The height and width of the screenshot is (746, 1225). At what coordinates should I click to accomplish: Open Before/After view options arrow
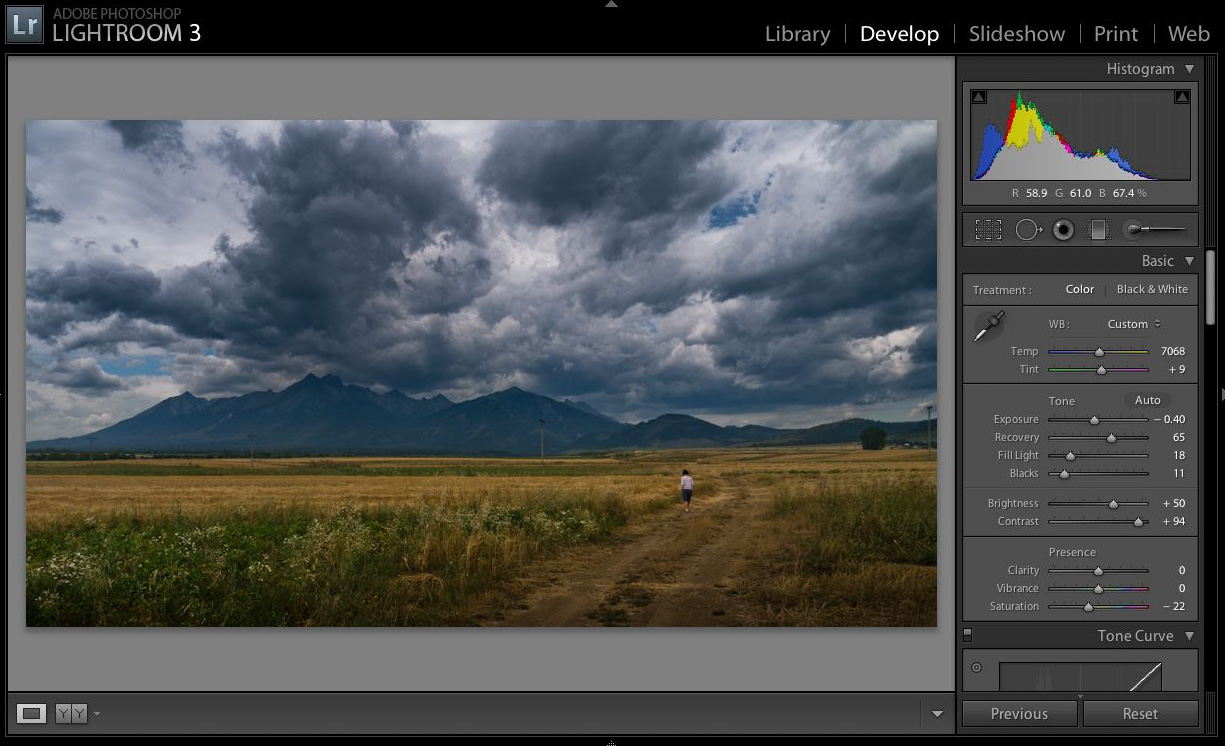pyautogui.click(x=97, y=714)
